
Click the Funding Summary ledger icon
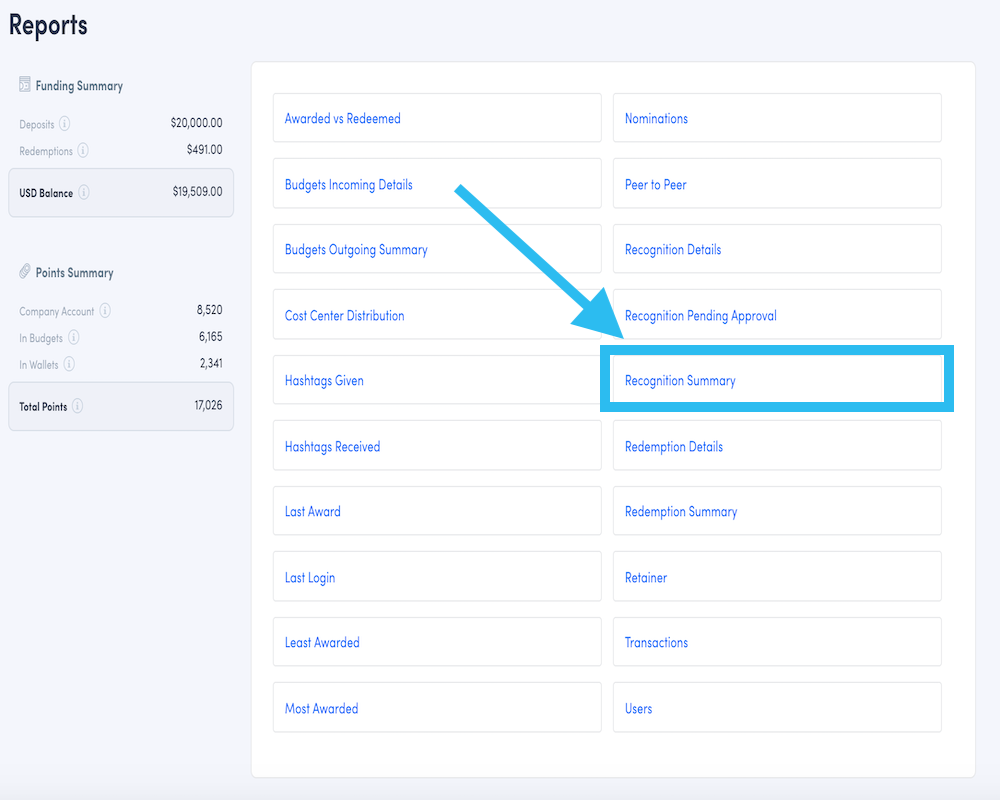(24, 85)
